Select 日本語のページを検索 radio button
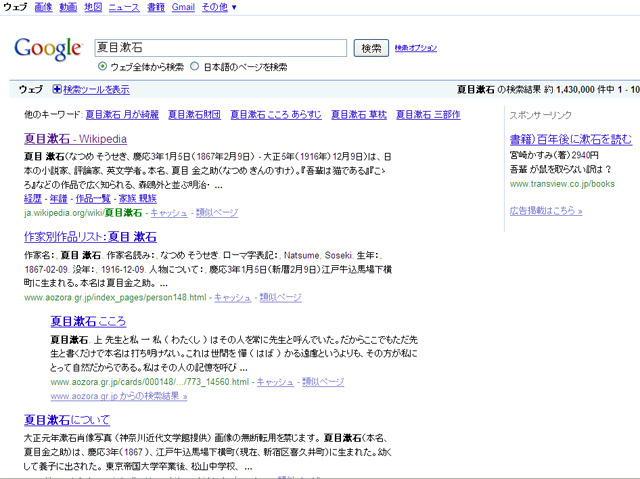640x479 pixels. click(195, 66)
